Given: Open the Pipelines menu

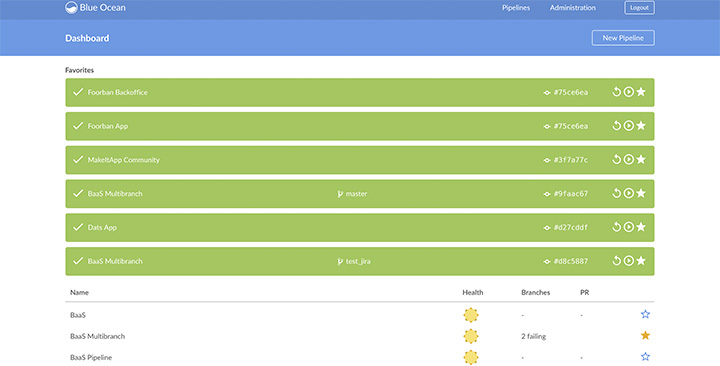Looking at the screenshot, I should pyautogui.click(x=516, y=8).
